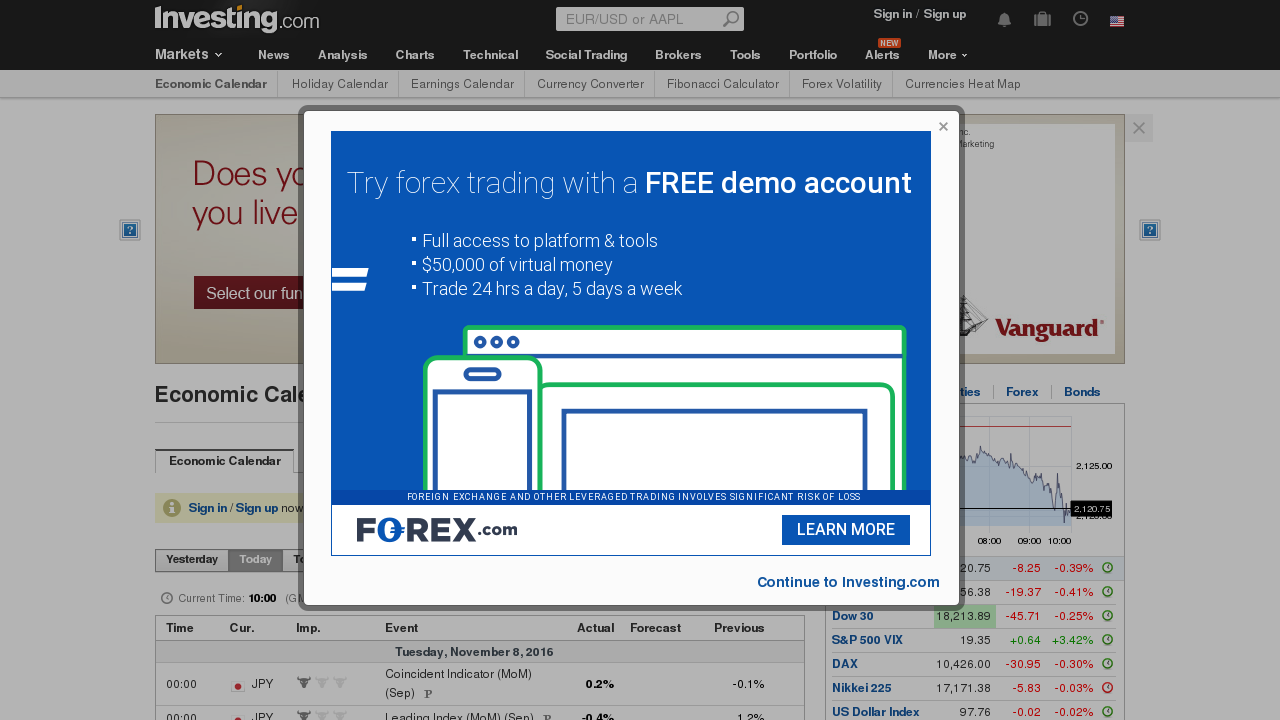This screenshot has width=1280, height=720.
Task: Open the Analysis menu
Action: [x=342, y=55]
